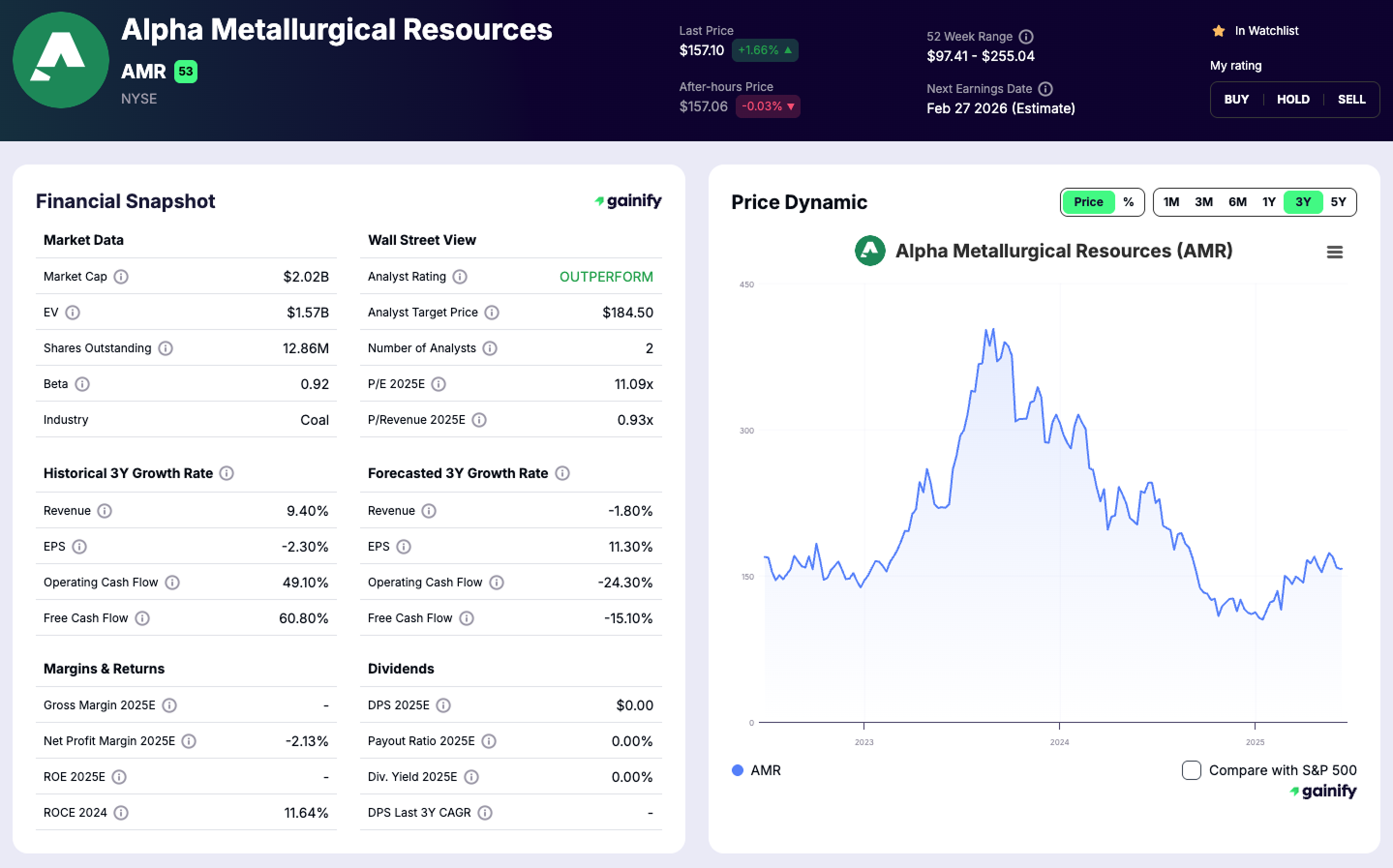The width and height of the screenshot is (1393, 868).
Task: Switch chart display to percentage mode
Action: [1128, 202]
